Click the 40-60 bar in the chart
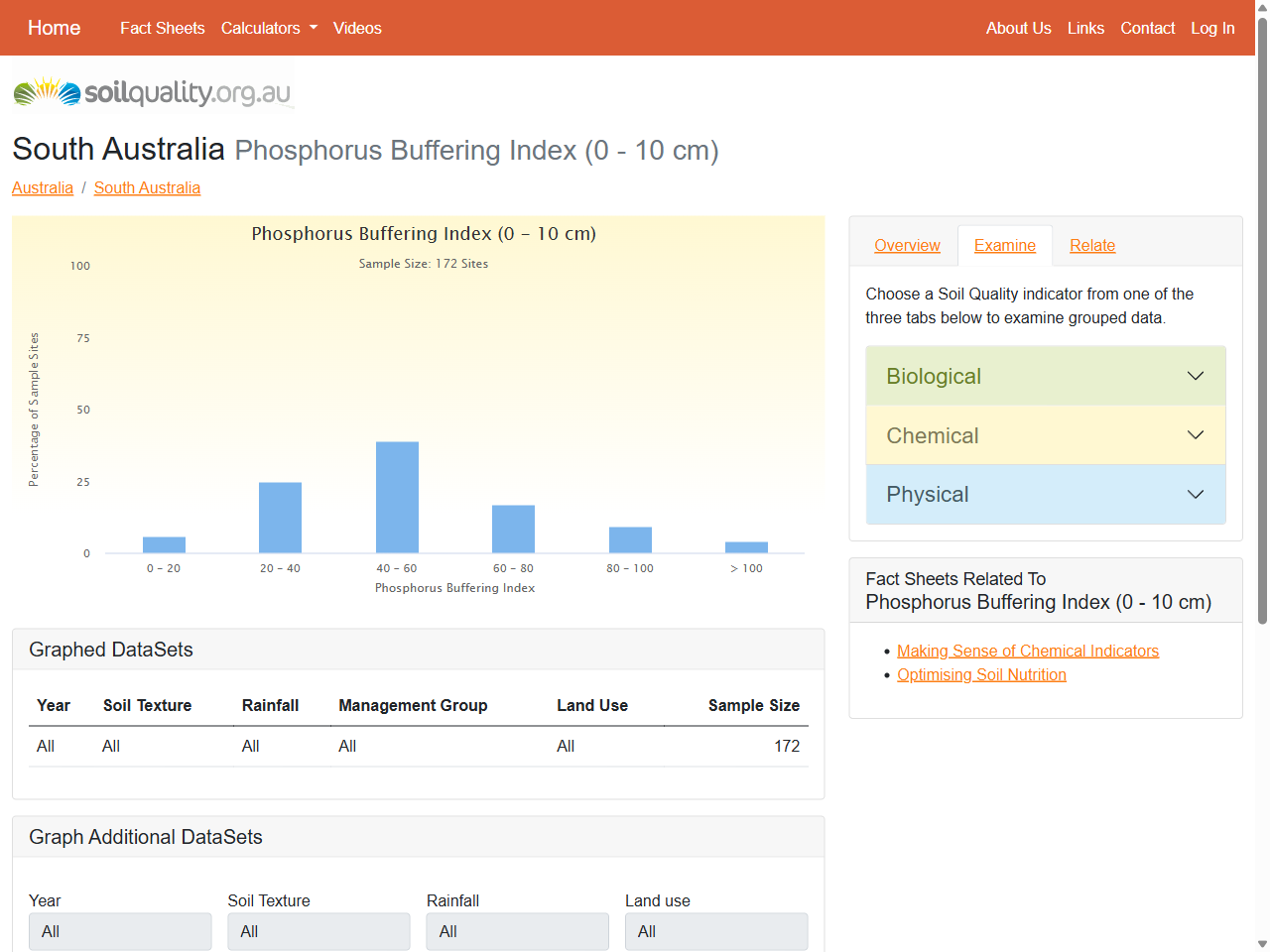 [x=396, y=496]
